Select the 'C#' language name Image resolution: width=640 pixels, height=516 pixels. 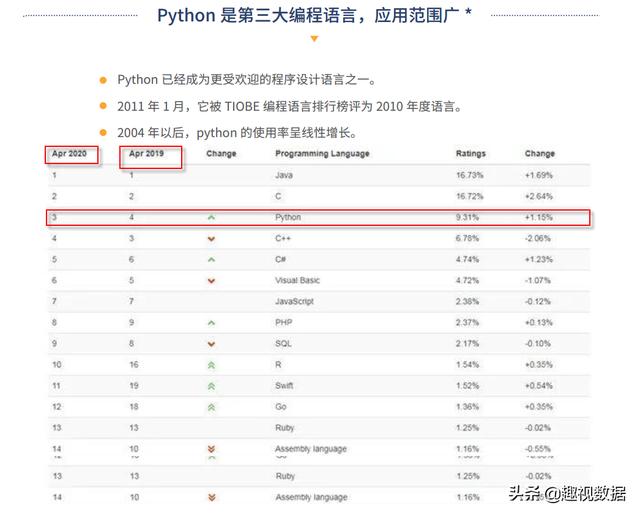tap(280, 259)
